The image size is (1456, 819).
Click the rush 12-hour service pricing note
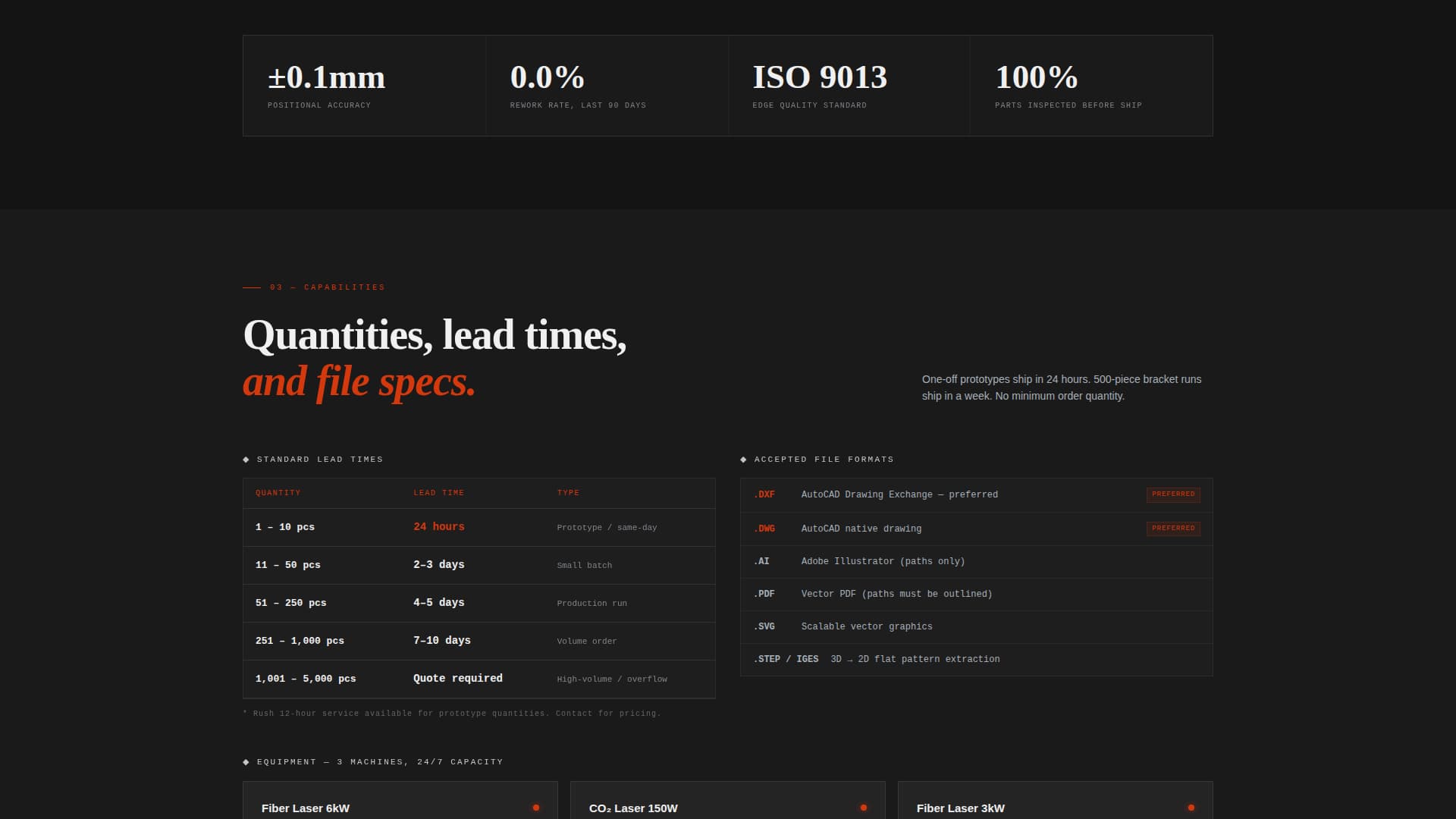(452, 713)
